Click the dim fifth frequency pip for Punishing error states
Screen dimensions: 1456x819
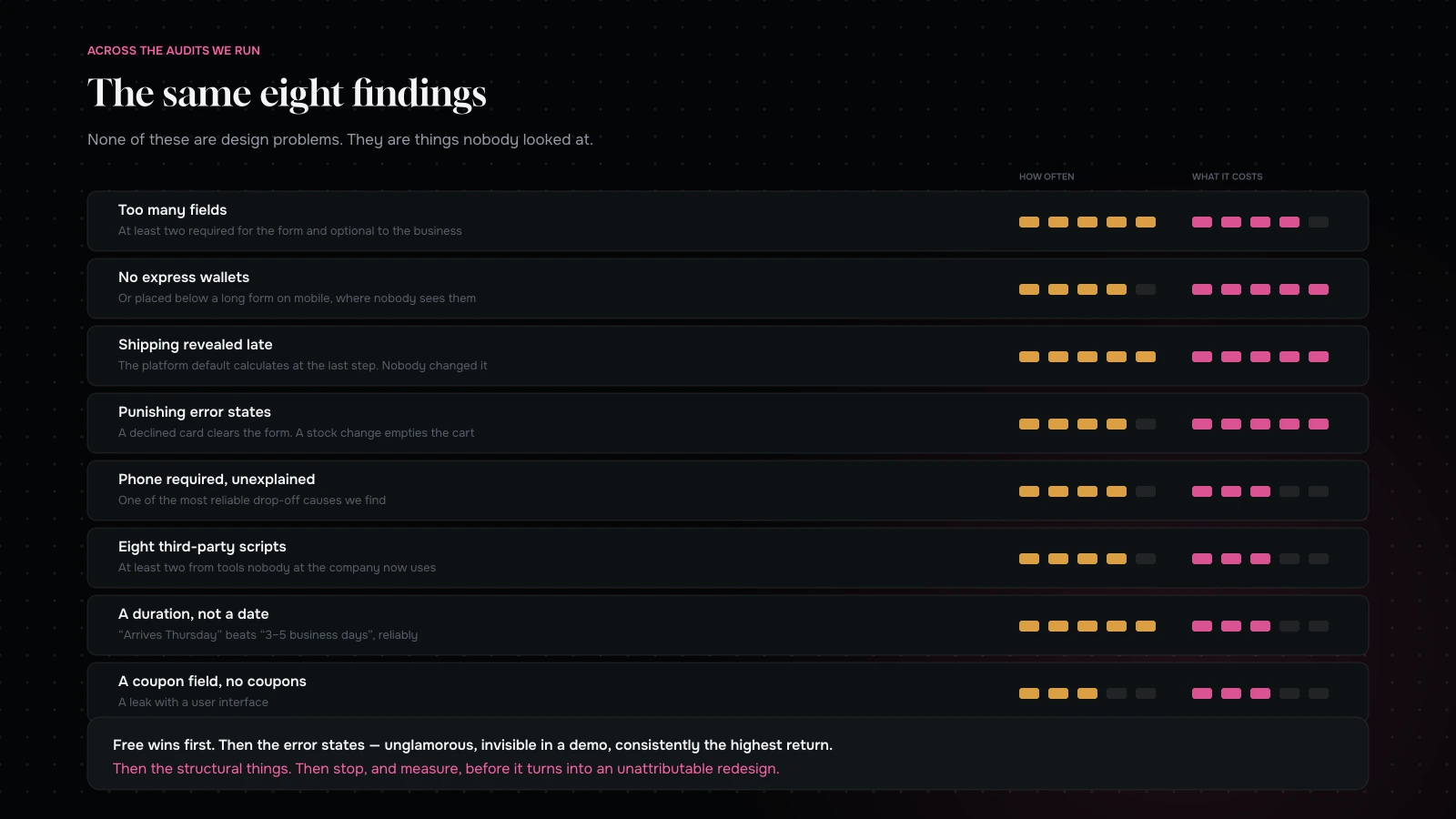(x=1146, y=424)
